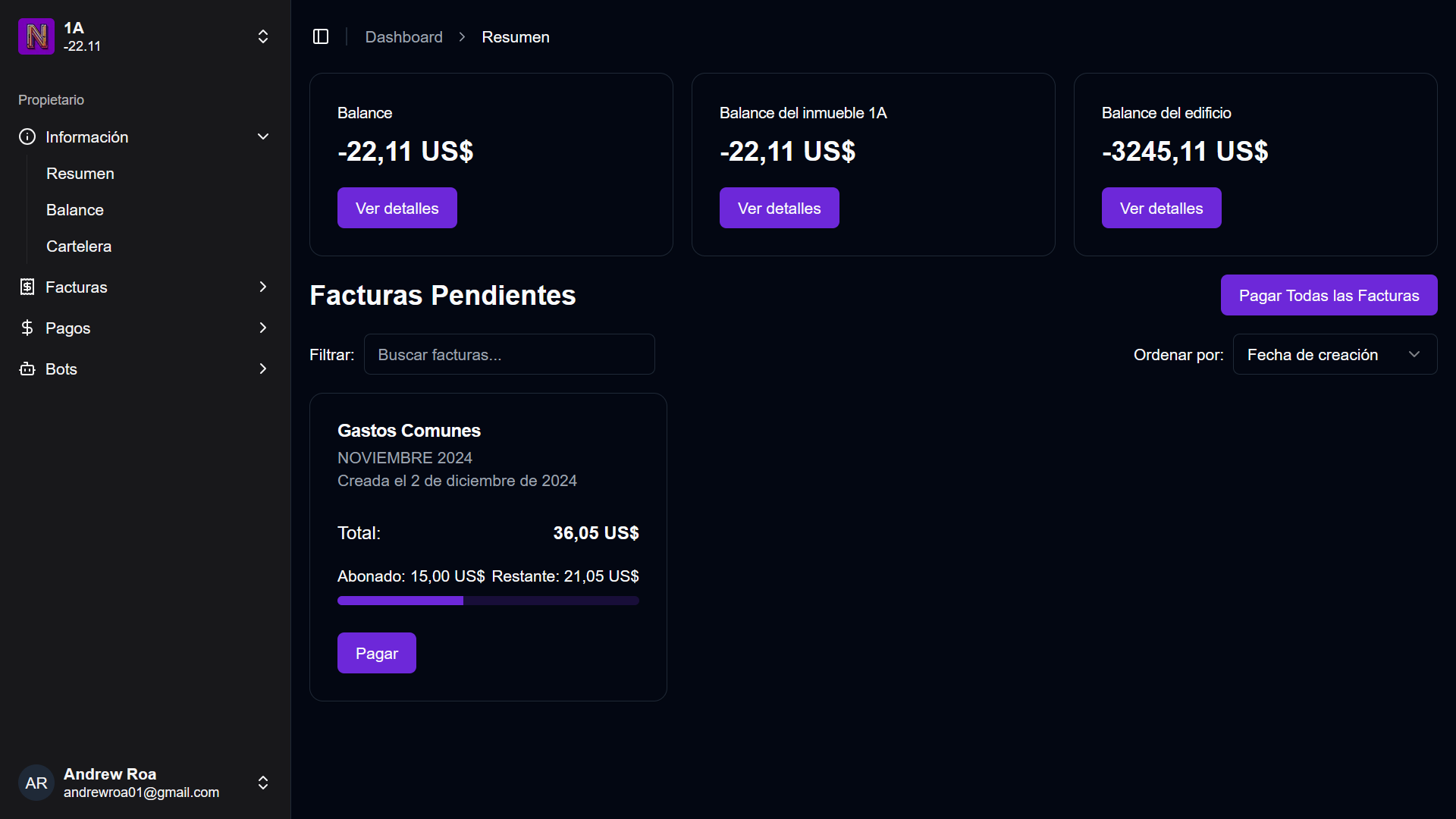Image resolution: width=1456 pixels, height=819 pixels.
Task: Collapse the Información section chevron
Action: (x=263, y=136)
